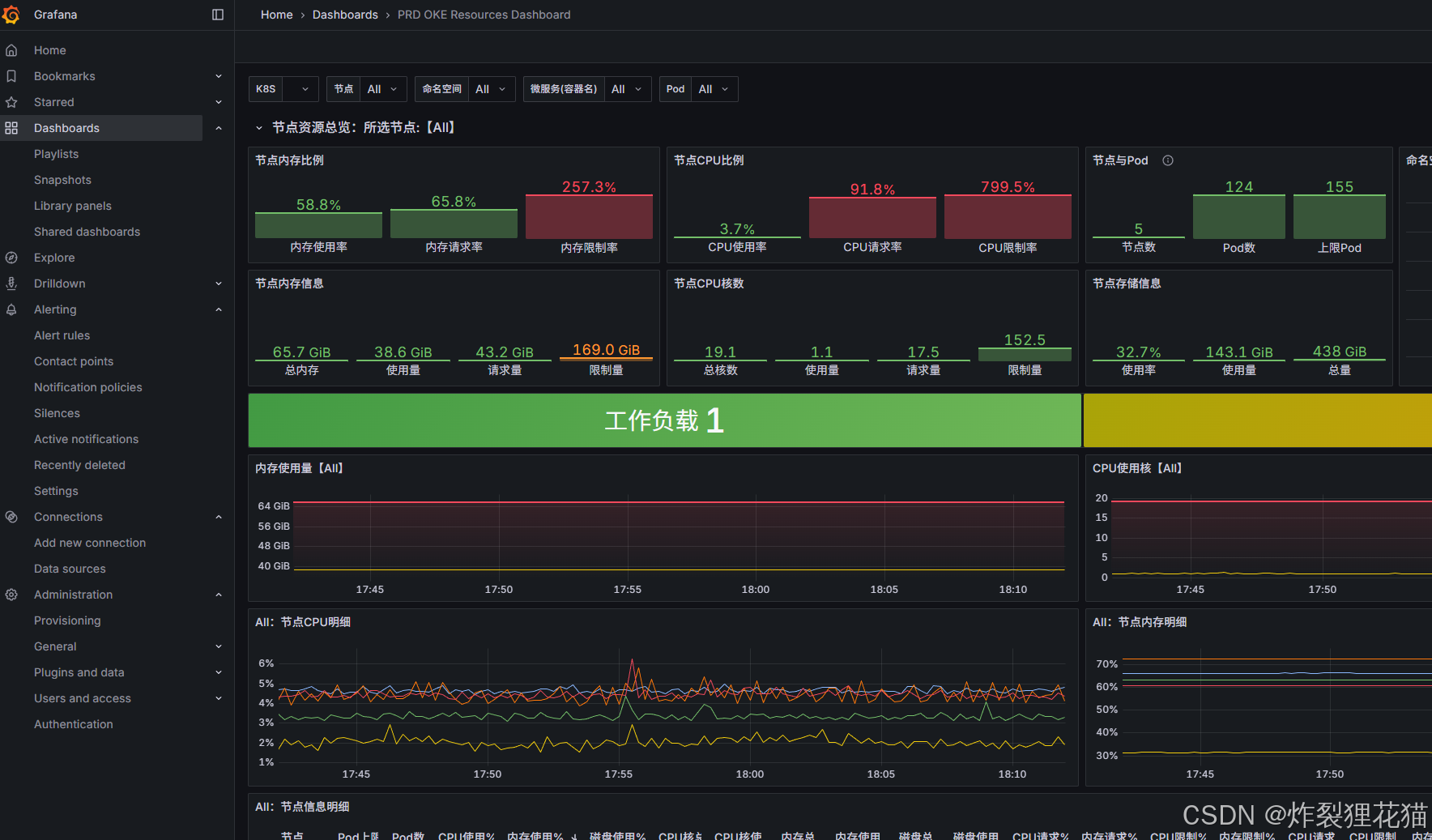Open alerting Settings in the sidebar

[x=56, y=491]
